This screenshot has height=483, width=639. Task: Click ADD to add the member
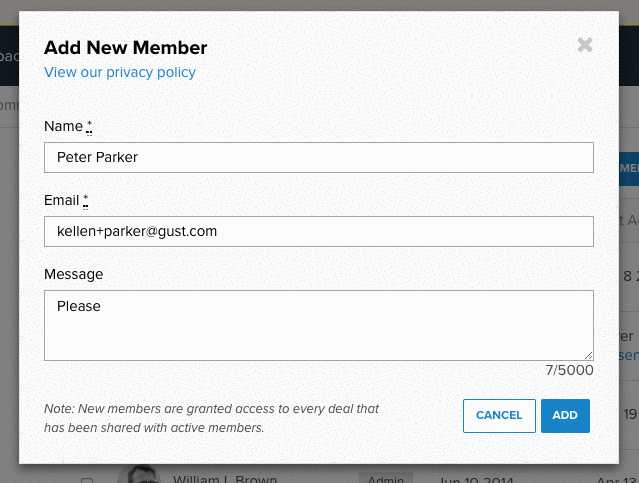pyautogui.click(x=565, y=416)
